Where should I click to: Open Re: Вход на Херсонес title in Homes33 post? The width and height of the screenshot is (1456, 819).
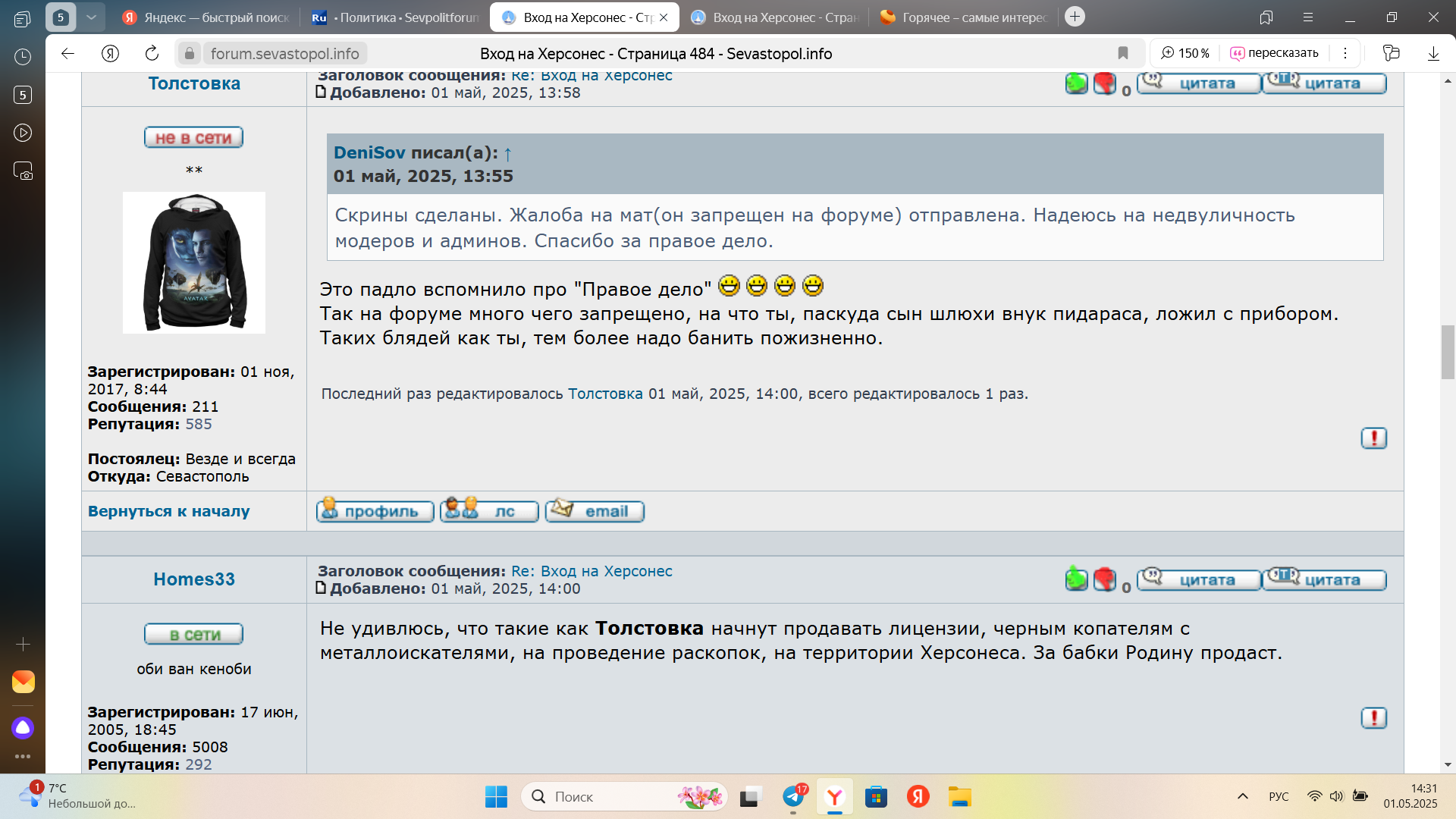click(591, 571)
